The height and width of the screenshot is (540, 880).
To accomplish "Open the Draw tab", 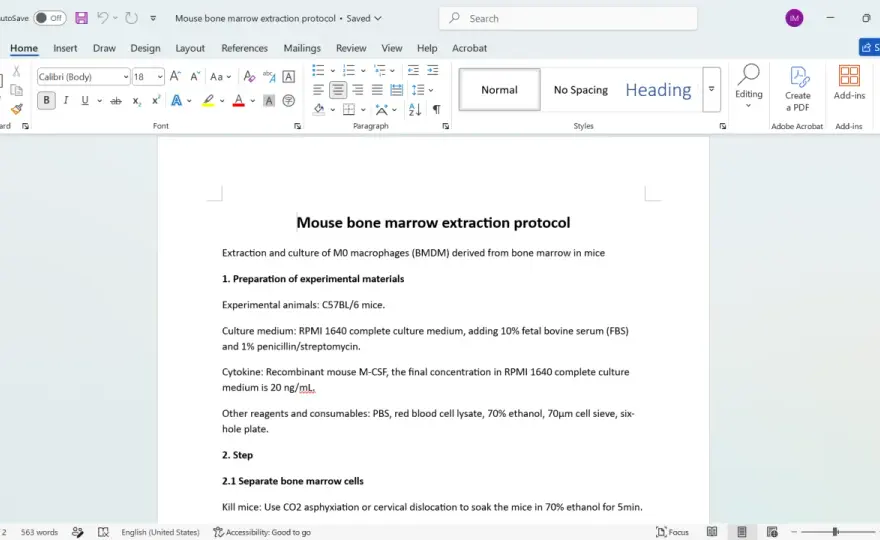I will [104, 48].
